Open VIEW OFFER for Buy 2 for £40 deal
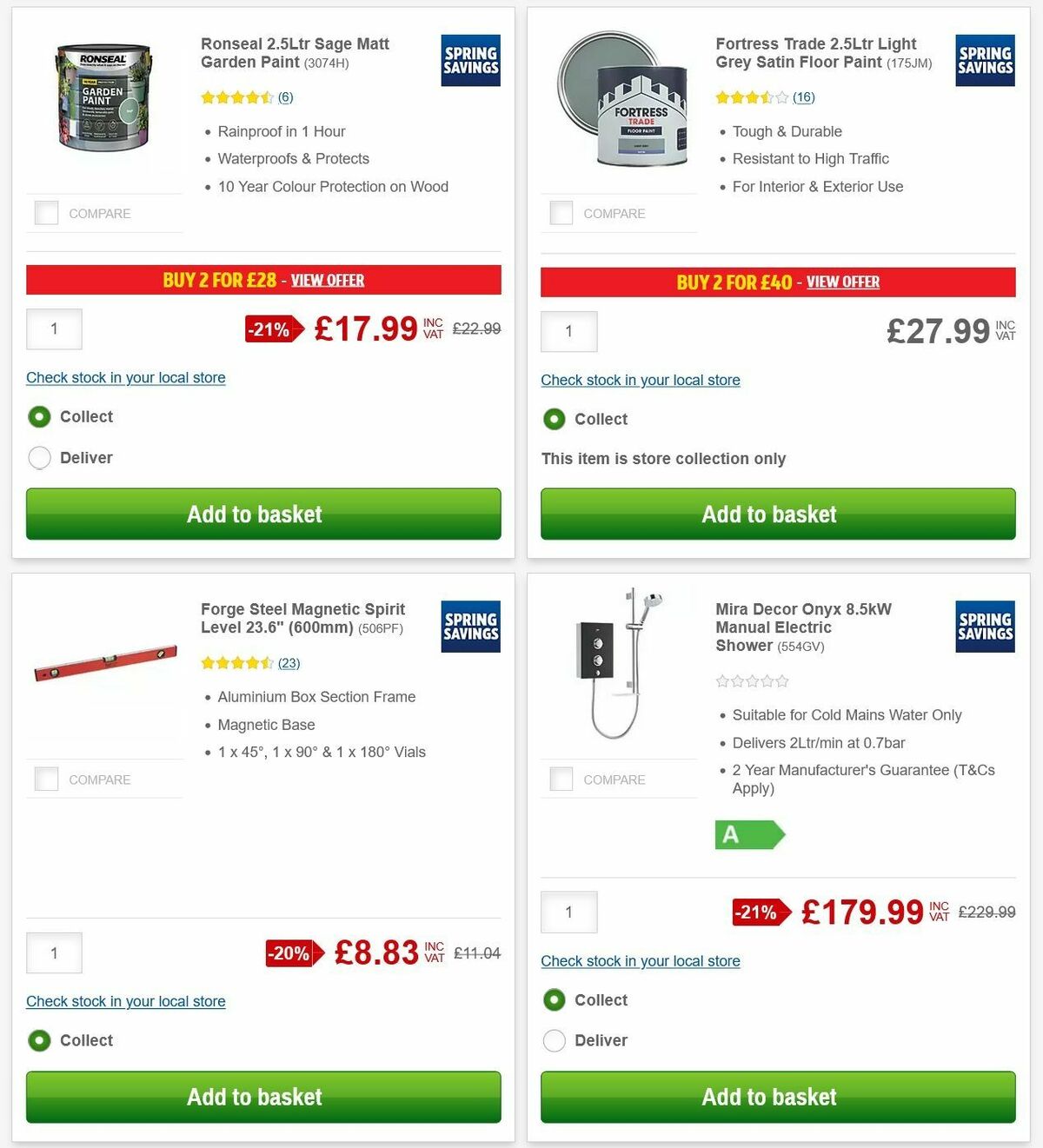 (x=842, y=282)
